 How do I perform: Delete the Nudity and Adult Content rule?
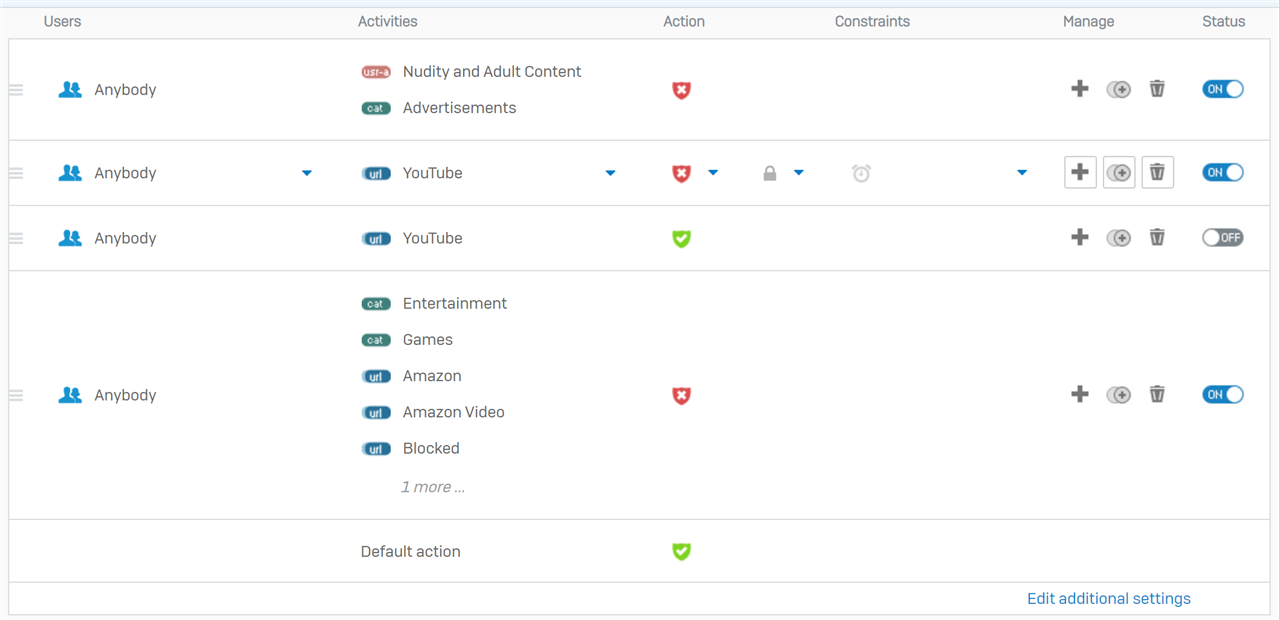click(x=1157, y=89)
